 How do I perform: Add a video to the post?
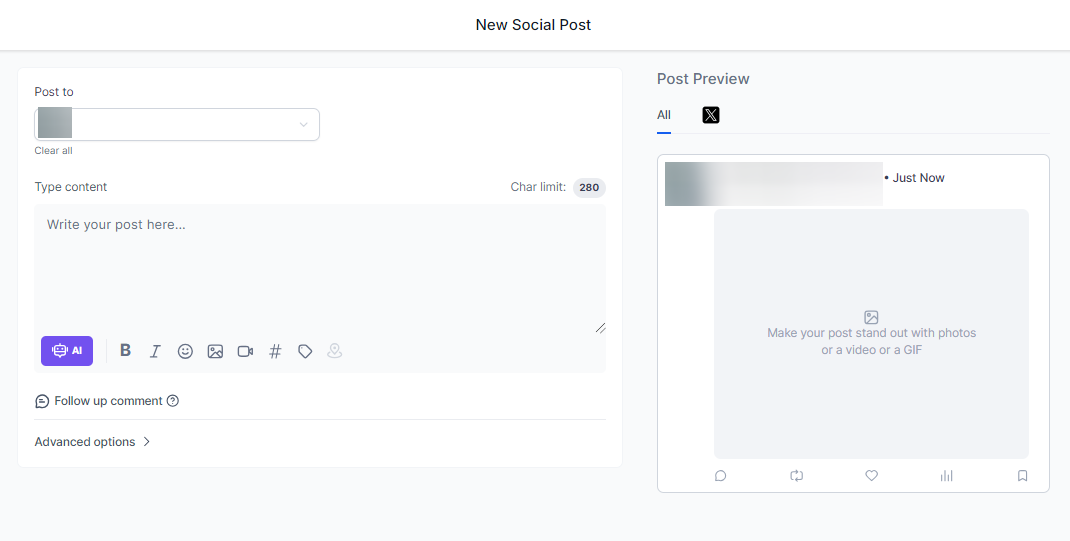pos(245,351)
